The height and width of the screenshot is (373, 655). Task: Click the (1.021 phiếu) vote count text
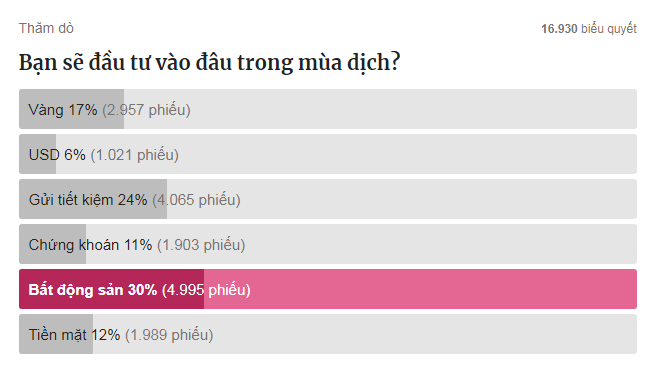tap(135, 155)
